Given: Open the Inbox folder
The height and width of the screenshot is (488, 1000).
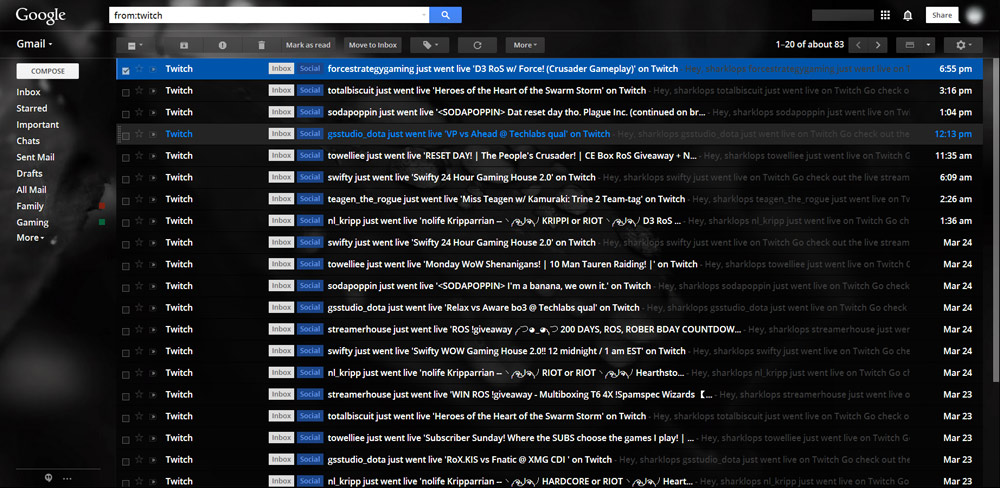Looking at the screenshot, I should pos(28,92).
